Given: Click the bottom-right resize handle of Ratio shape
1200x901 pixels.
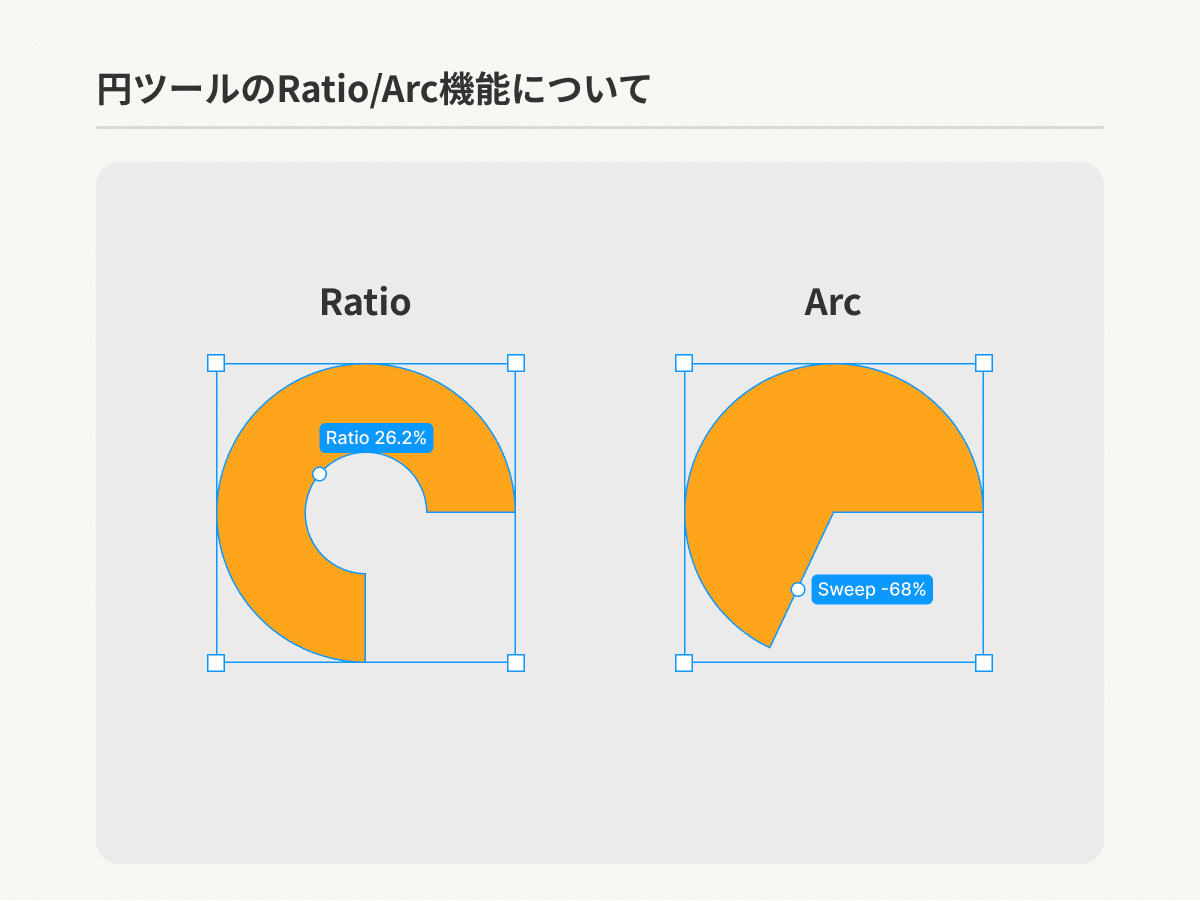Looking at the screenshot, I should 516,662.
